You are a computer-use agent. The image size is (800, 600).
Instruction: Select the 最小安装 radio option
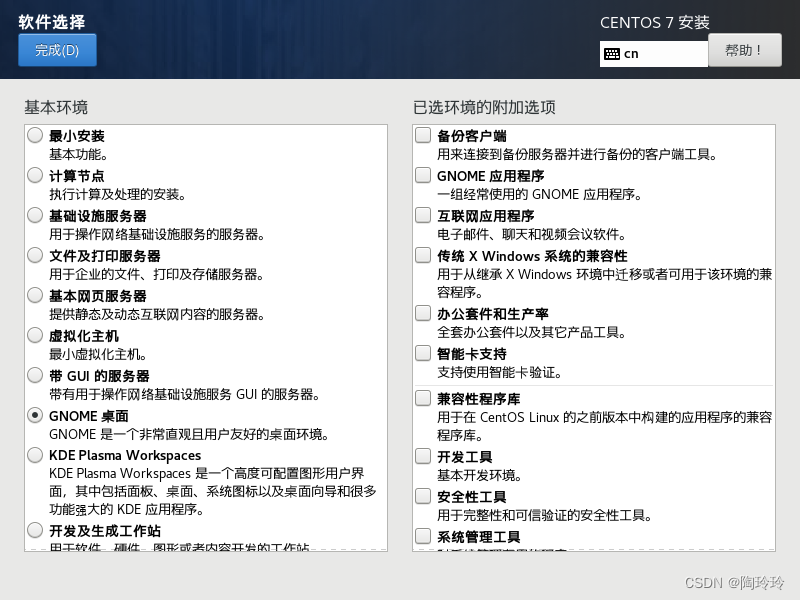tap(35, 135)
